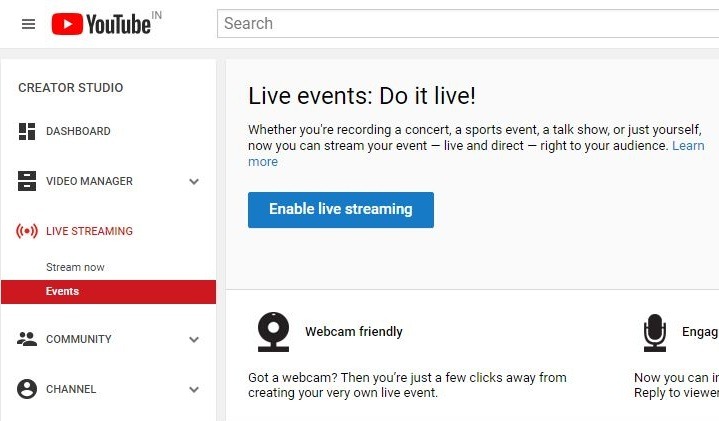Click the Community people icon
The height and width of the screenshot is (421, 719).
tap(27, 339)
